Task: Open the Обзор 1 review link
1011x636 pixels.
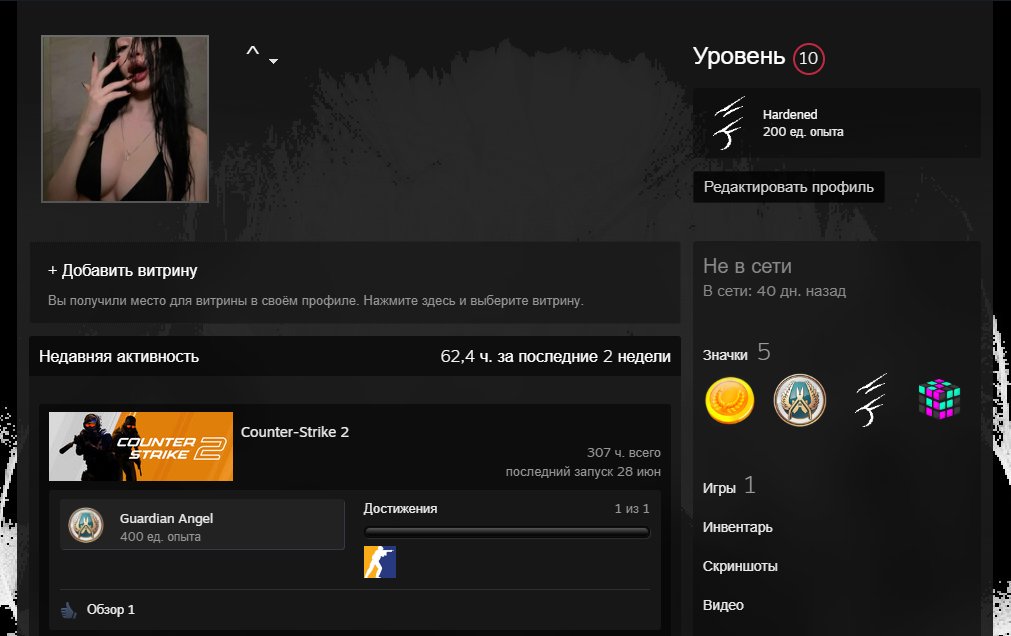Action: [x=111, y=610]
